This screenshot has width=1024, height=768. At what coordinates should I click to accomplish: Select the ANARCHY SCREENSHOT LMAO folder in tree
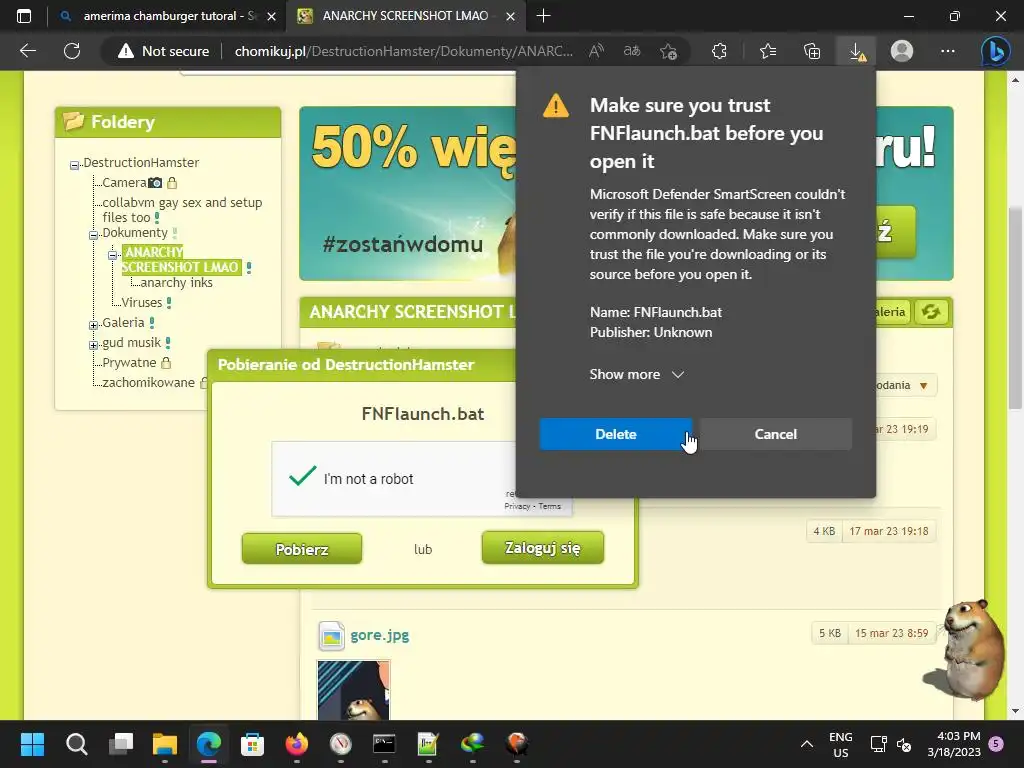tap(180, 259)
